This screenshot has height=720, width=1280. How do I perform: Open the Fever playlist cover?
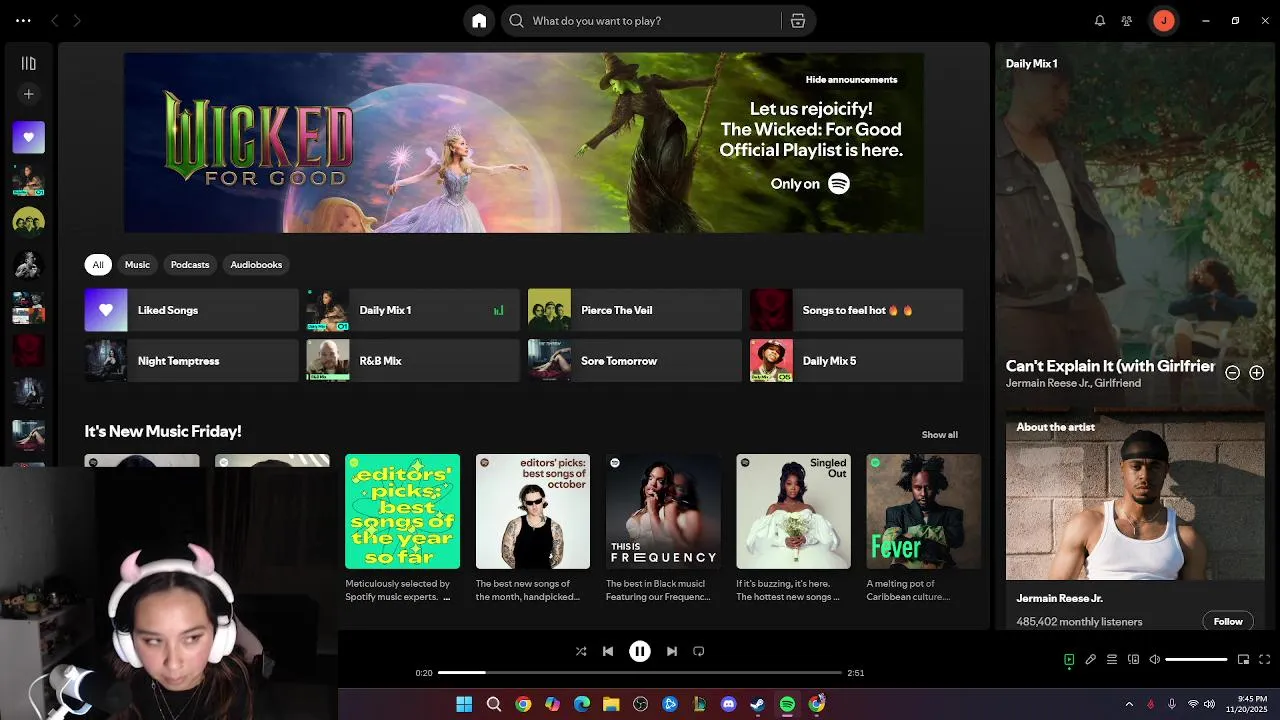pos(924,511)
